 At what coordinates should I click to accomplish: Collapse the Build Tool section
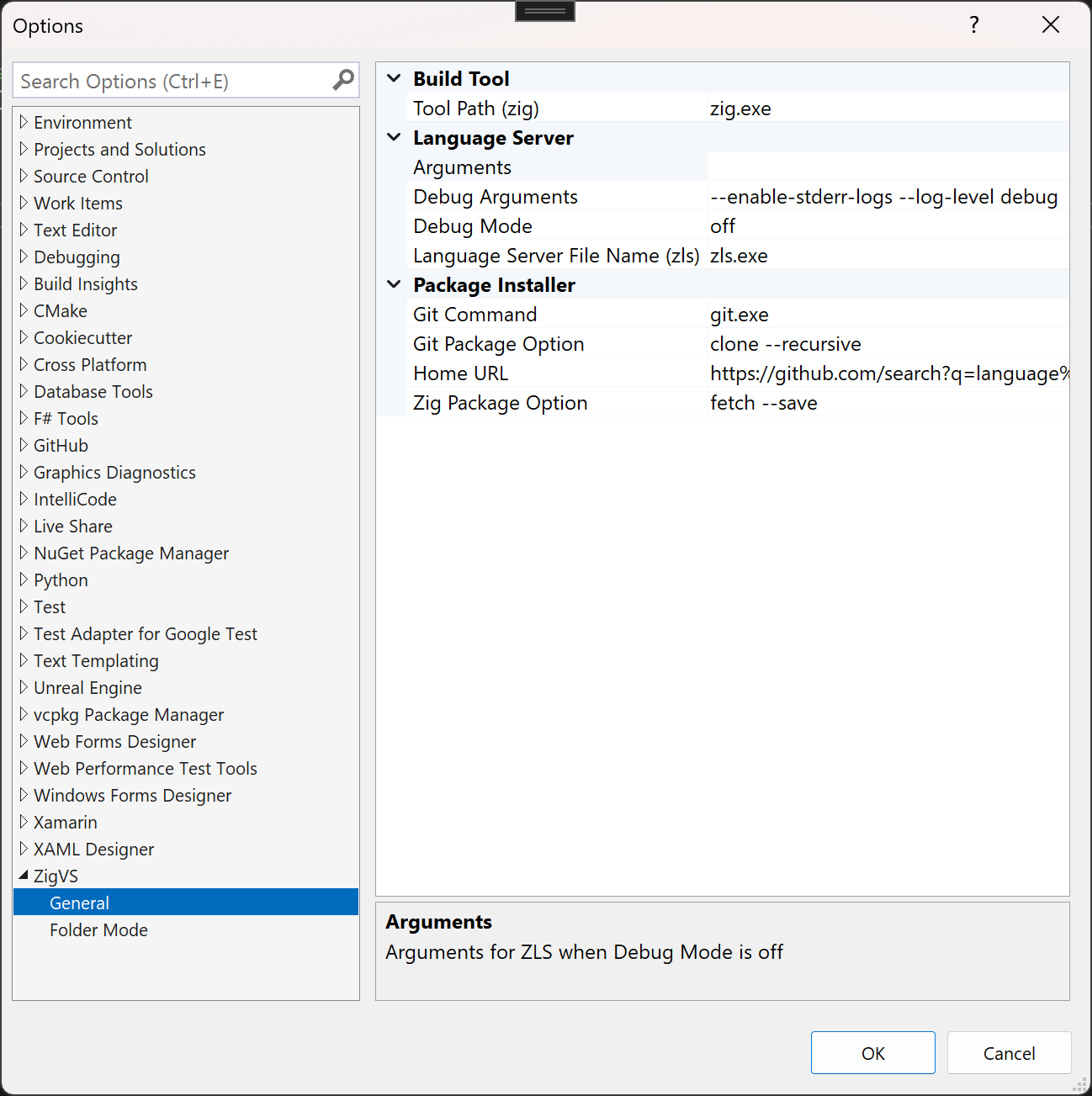tap(394, 79)
